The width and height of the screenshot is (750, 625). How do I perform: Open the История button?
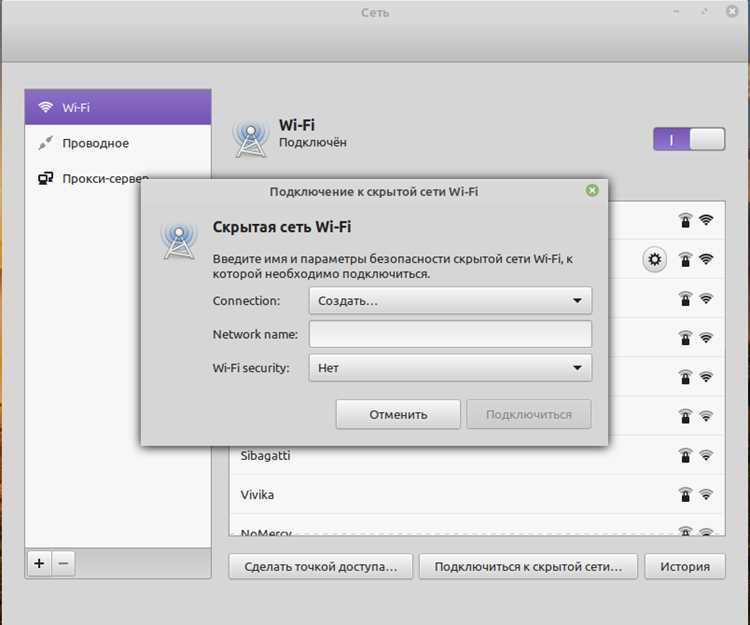(x=685, y=566)
